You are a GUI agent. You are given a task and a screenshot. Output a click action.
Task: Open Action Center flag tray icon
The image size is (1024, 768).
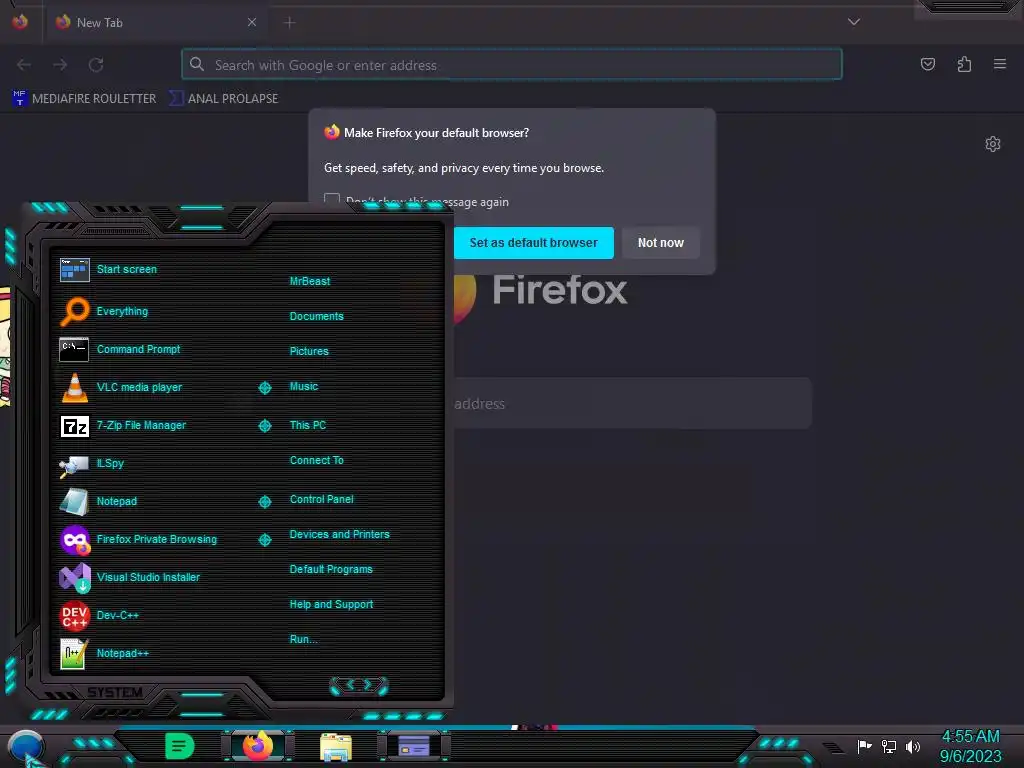pyautogui.click(x=864, y=746)
